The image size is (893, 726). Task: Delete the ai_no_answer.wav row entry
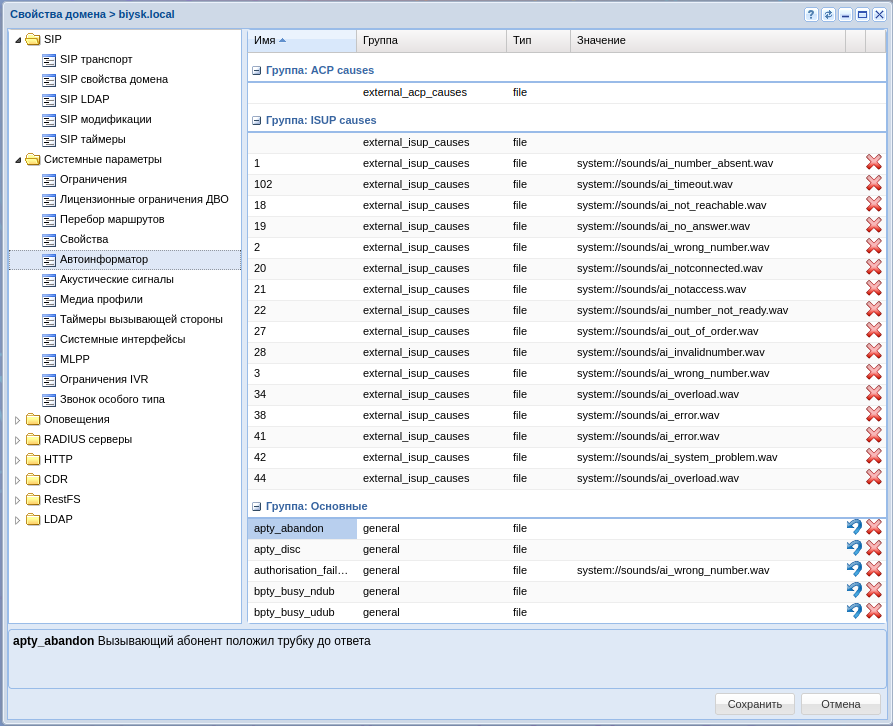pos(874,225)
